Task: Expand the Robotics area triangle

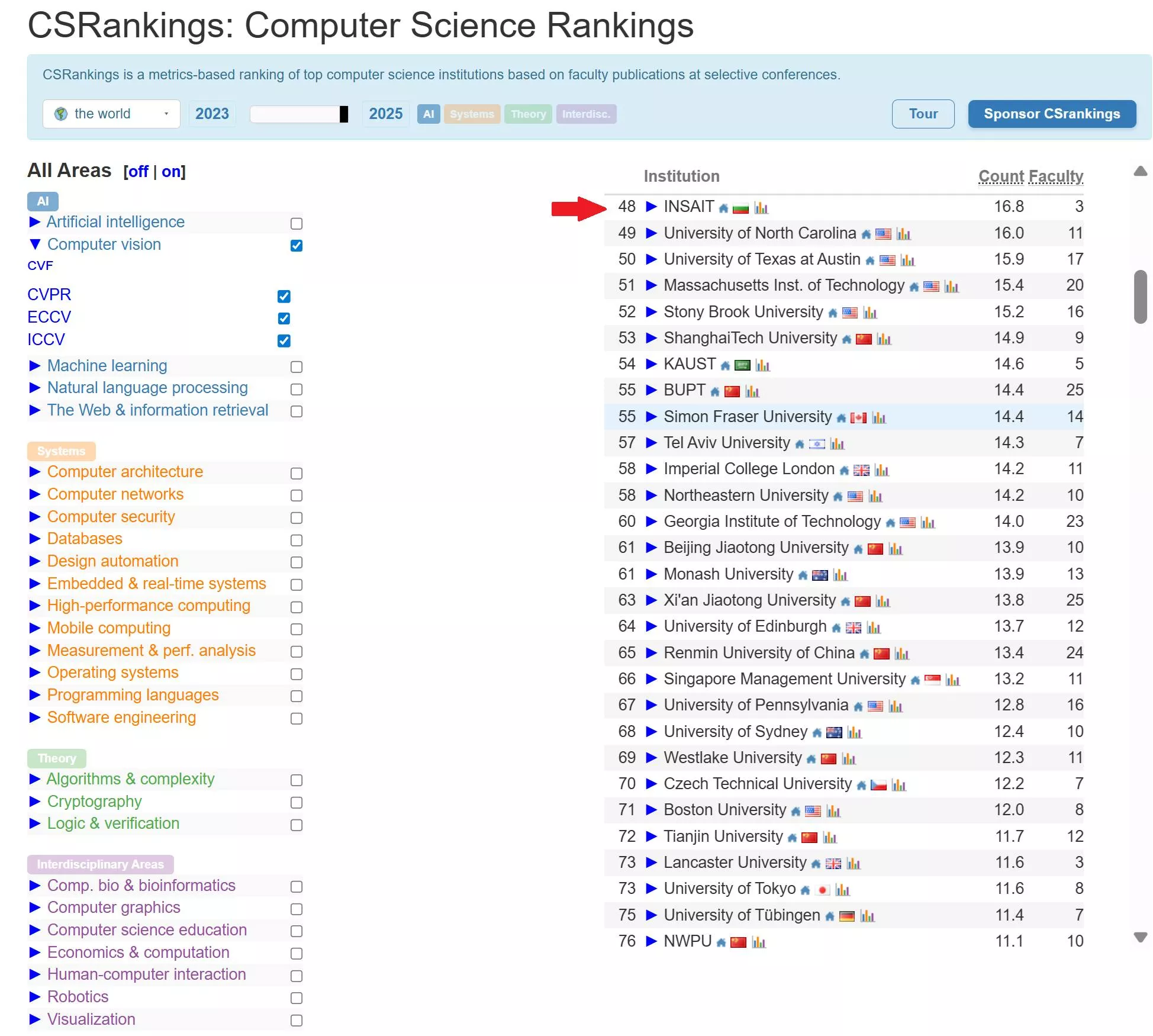Action: tap(35, 997)
